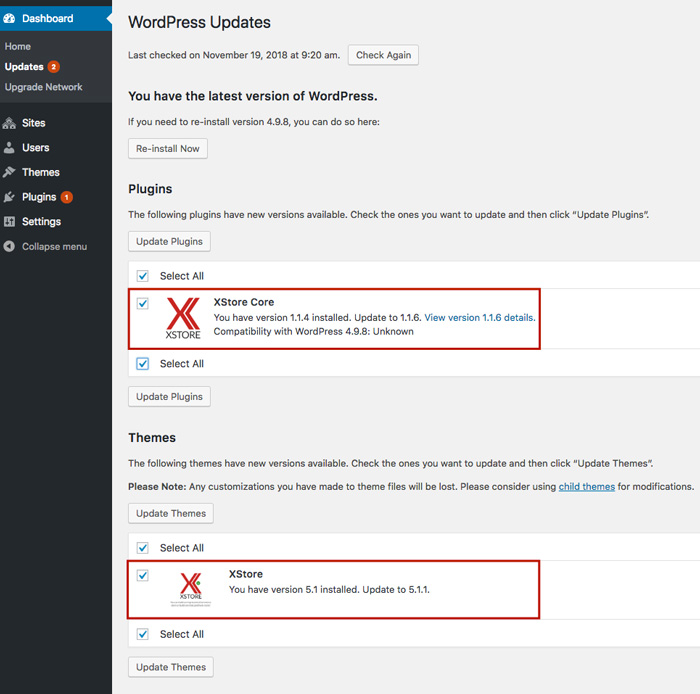Click the Dashboard gauge icon
The width and height of the screenshot is (700, 694).
tap(10, 18)
